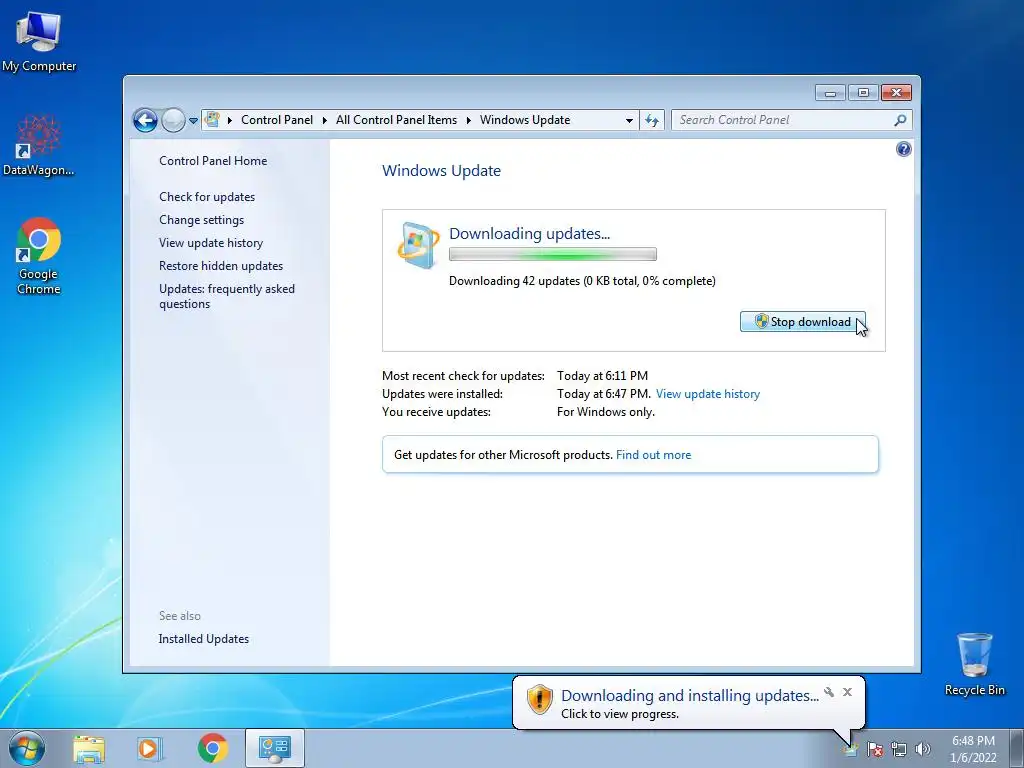The image size is (1024, 768).
Task: Open My Computer desktop icon
Action: coord(39,40)
